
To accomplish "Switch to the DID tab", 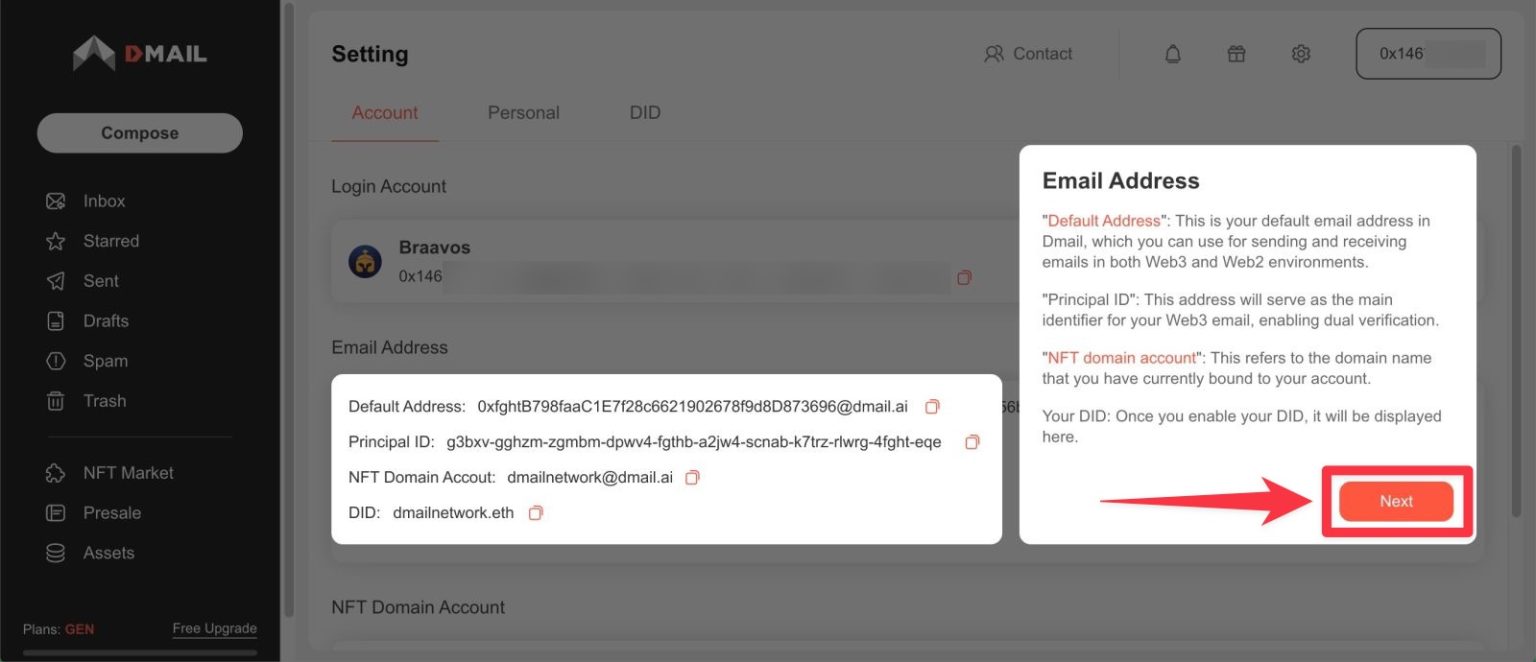I will click(644, 112).
